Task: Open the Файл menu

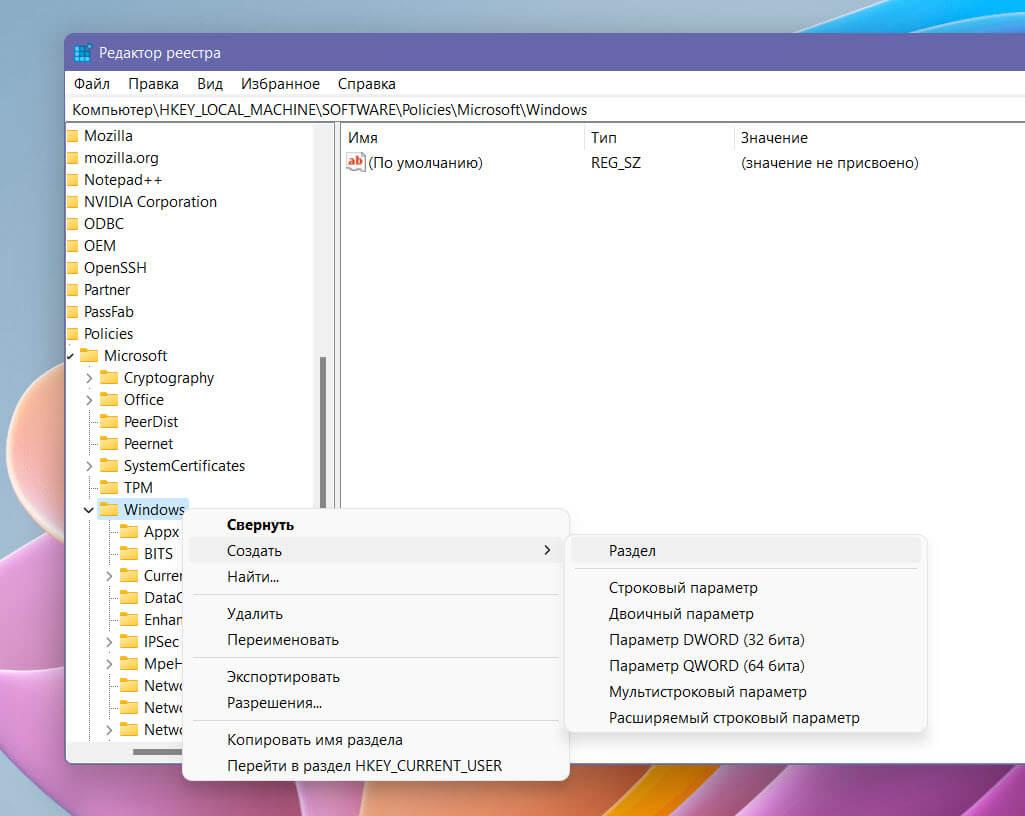Action: pos(92,84)
